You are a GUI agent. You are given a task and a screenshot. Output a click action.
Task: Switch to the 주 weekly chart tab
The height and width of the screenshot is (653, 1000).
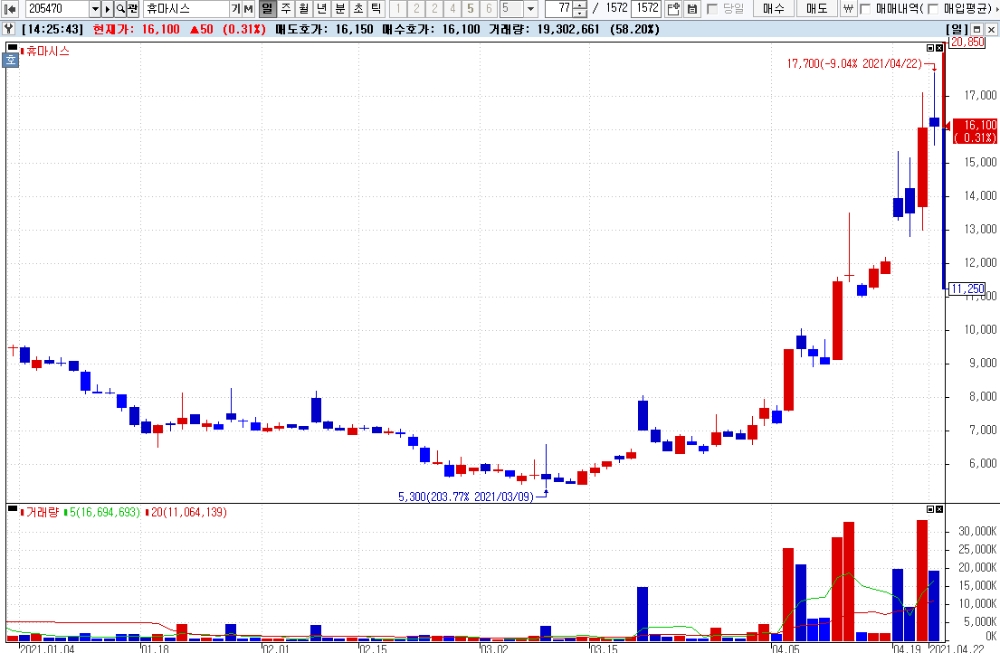tap(286, 9)
